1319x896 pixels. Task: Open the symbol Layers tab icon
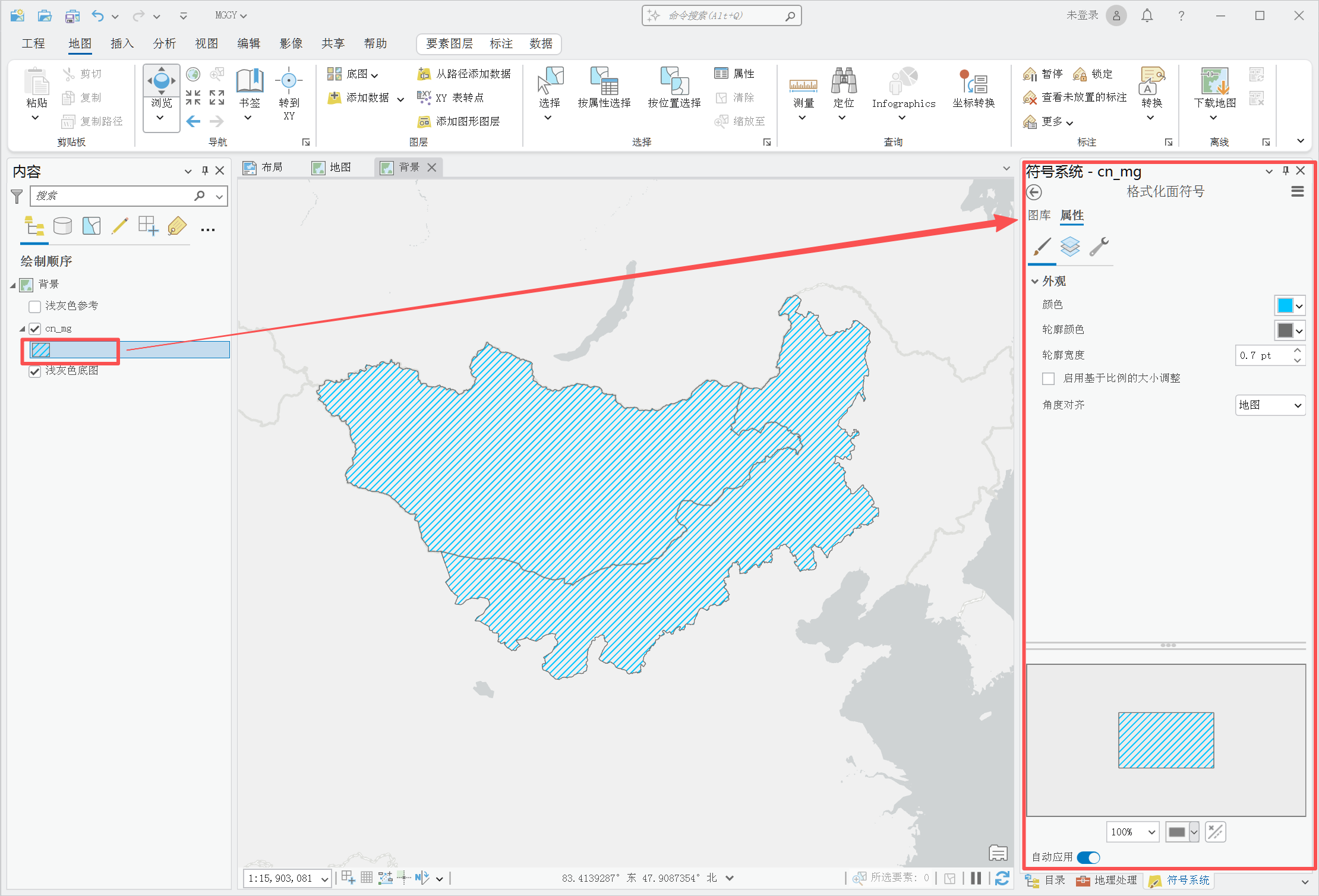(x=1070, y=247)
